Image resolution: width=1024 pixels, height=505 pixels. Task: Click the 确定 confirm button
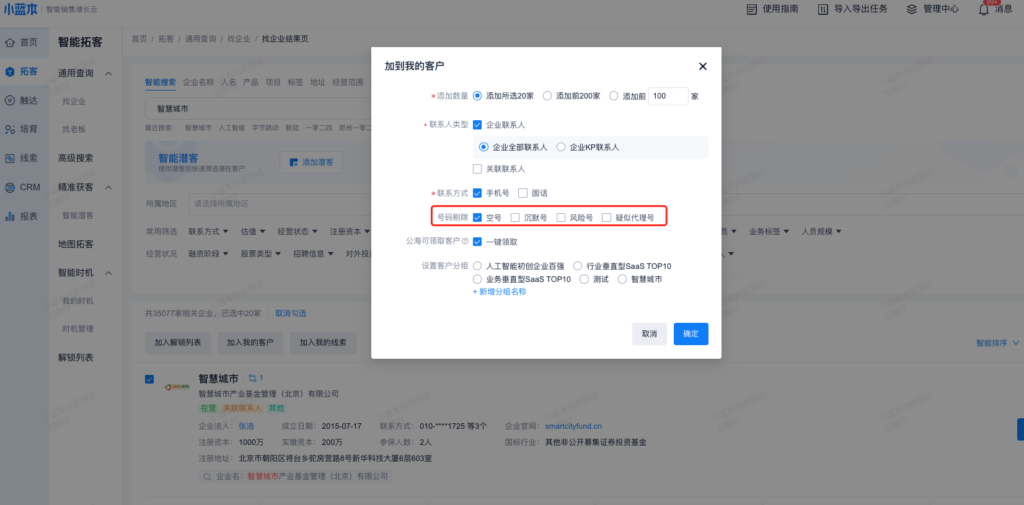point(690,334)
